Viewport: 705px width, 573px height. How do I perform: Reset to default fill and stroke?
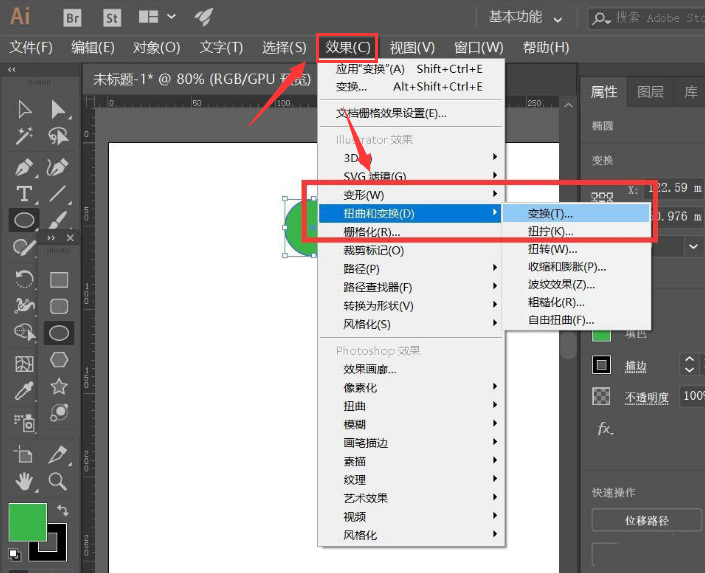coord(15,553)
